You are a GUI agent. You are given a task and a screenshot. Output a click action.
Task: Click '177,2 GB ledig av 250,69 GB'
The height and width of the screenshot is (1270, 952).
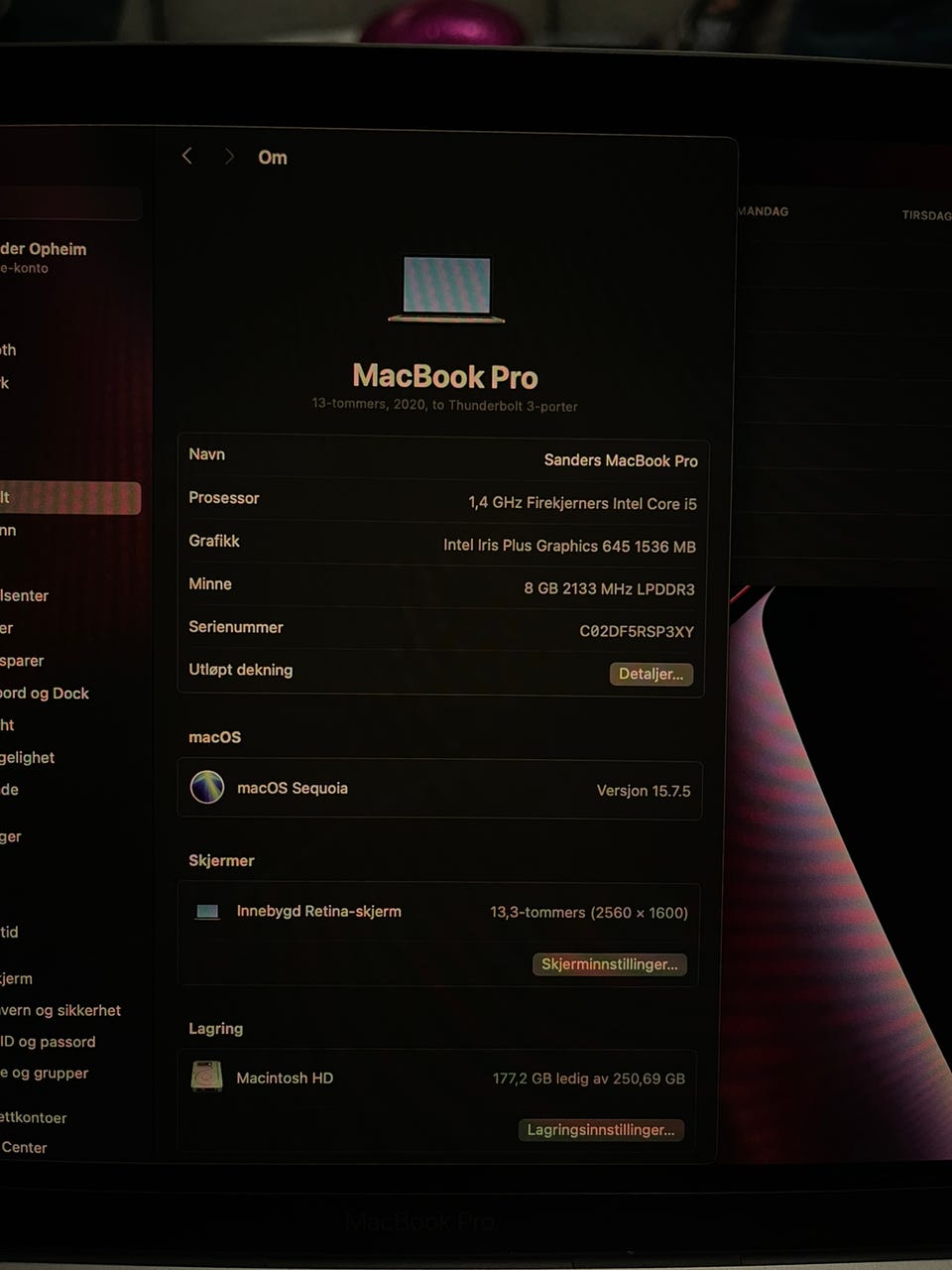589,1079
